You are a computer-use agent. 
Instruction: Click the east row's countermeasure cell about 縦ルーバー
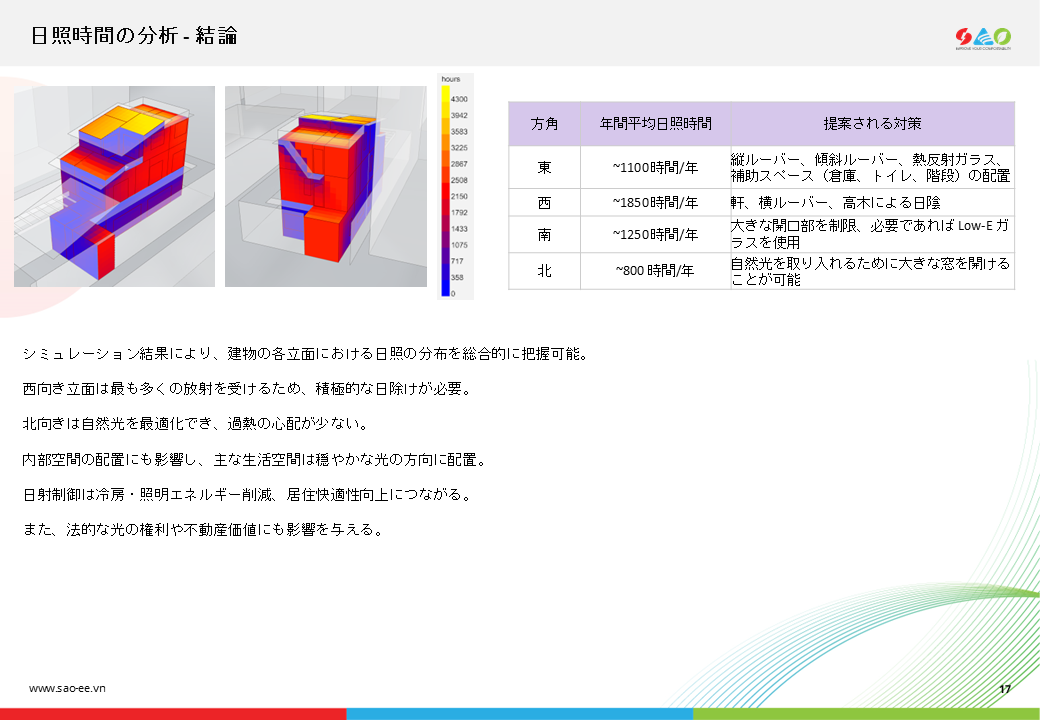tap(872, 168)
